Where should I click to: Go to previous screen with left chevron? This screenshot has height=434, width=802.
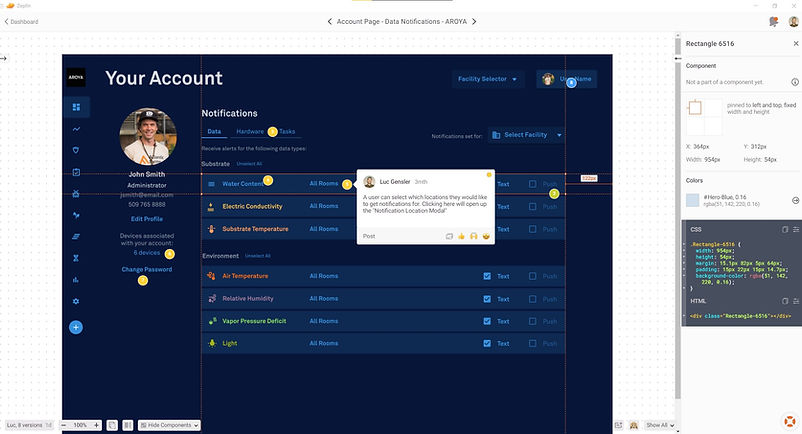click(x=329, y=21)
